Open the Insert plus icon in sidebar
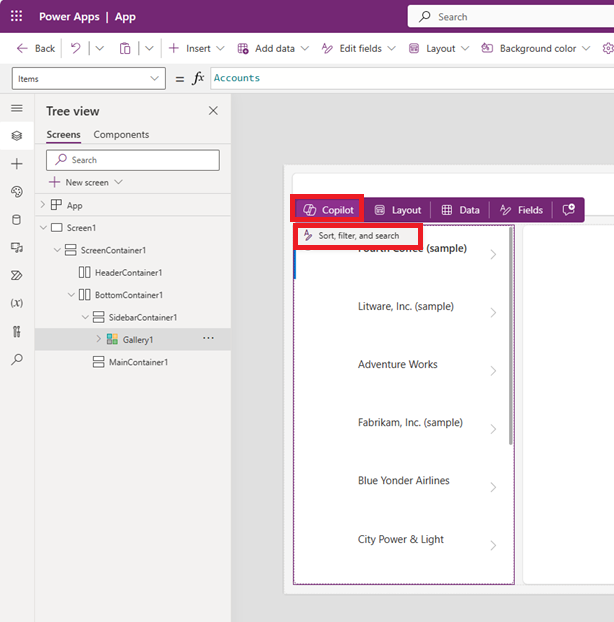614x622 pixels. [16, 163]
